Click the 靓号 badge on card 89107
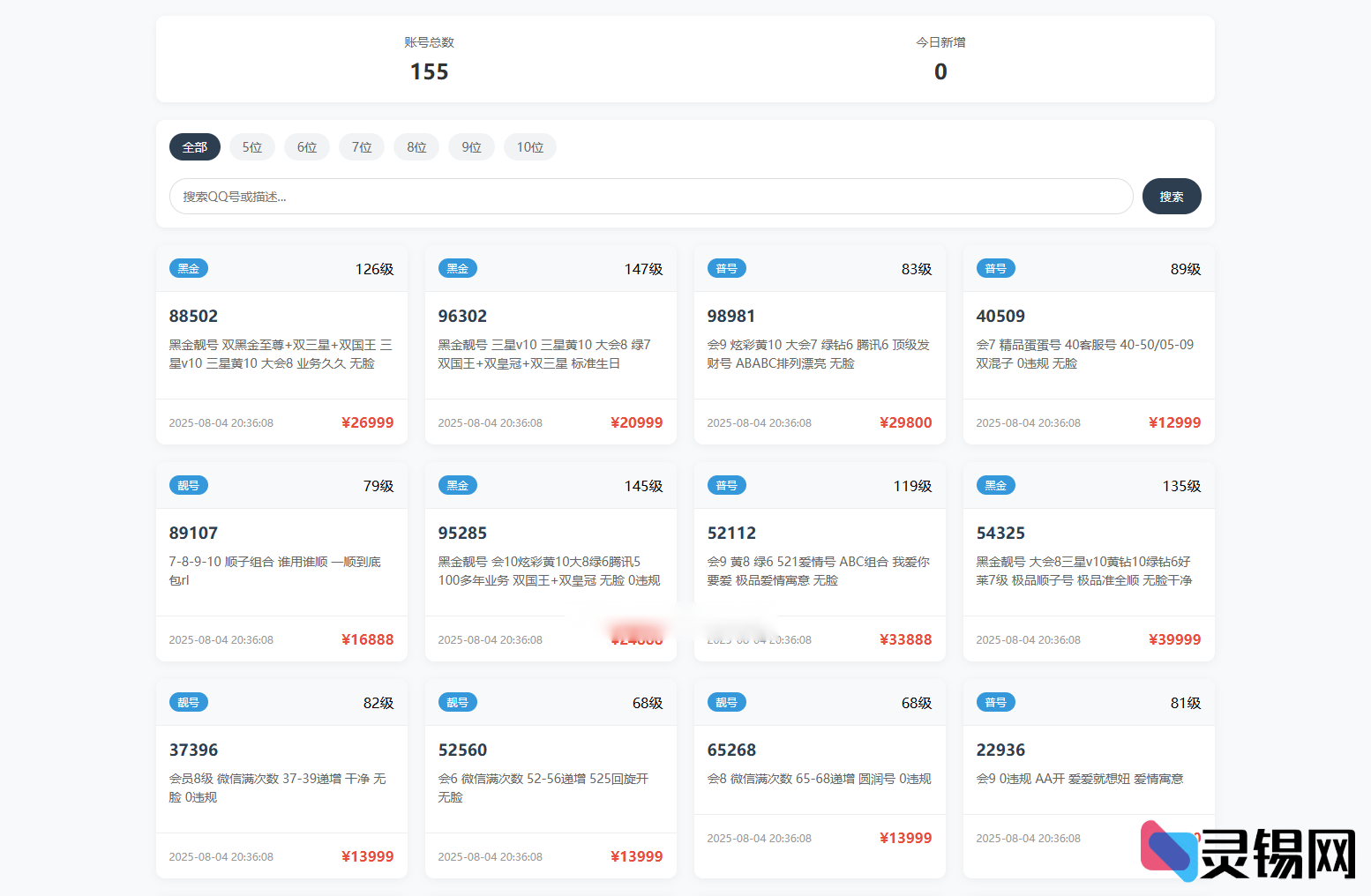This screenshot has width=1371, height=896. point(188,485)
